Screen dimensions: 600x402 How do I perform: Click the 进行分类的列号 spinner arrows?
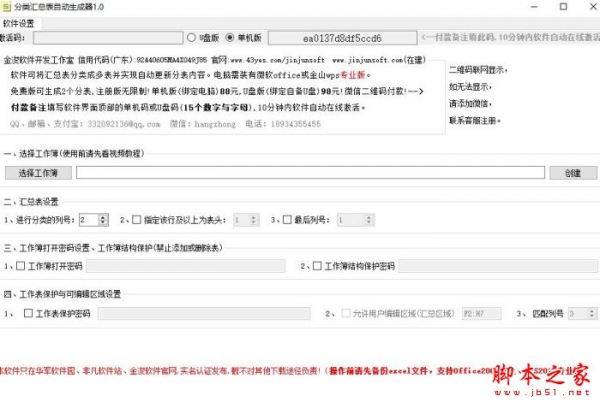pyautogui.click(x=103, y=220)
